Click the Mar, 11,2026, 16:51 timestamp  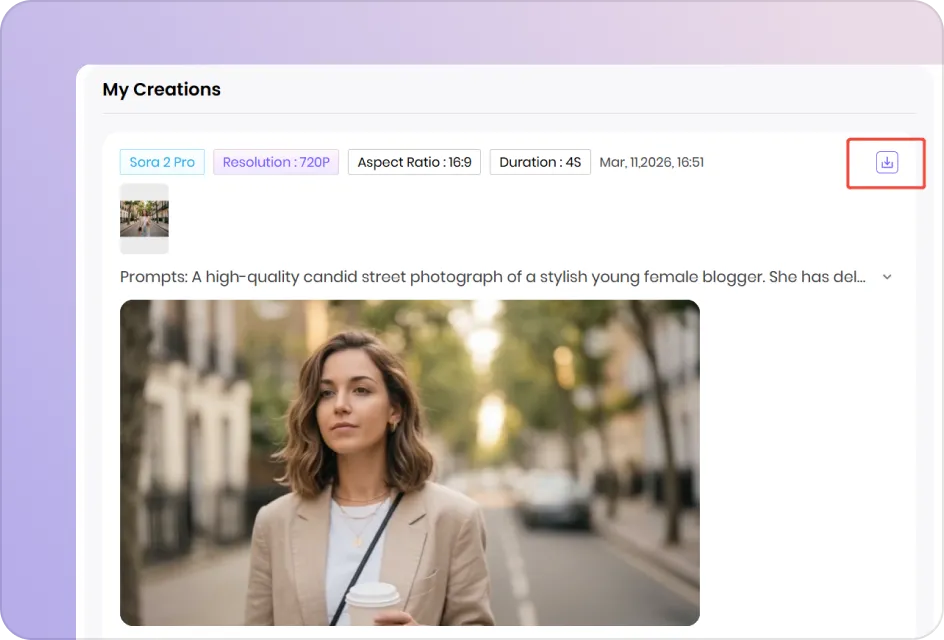click(651, 162)
